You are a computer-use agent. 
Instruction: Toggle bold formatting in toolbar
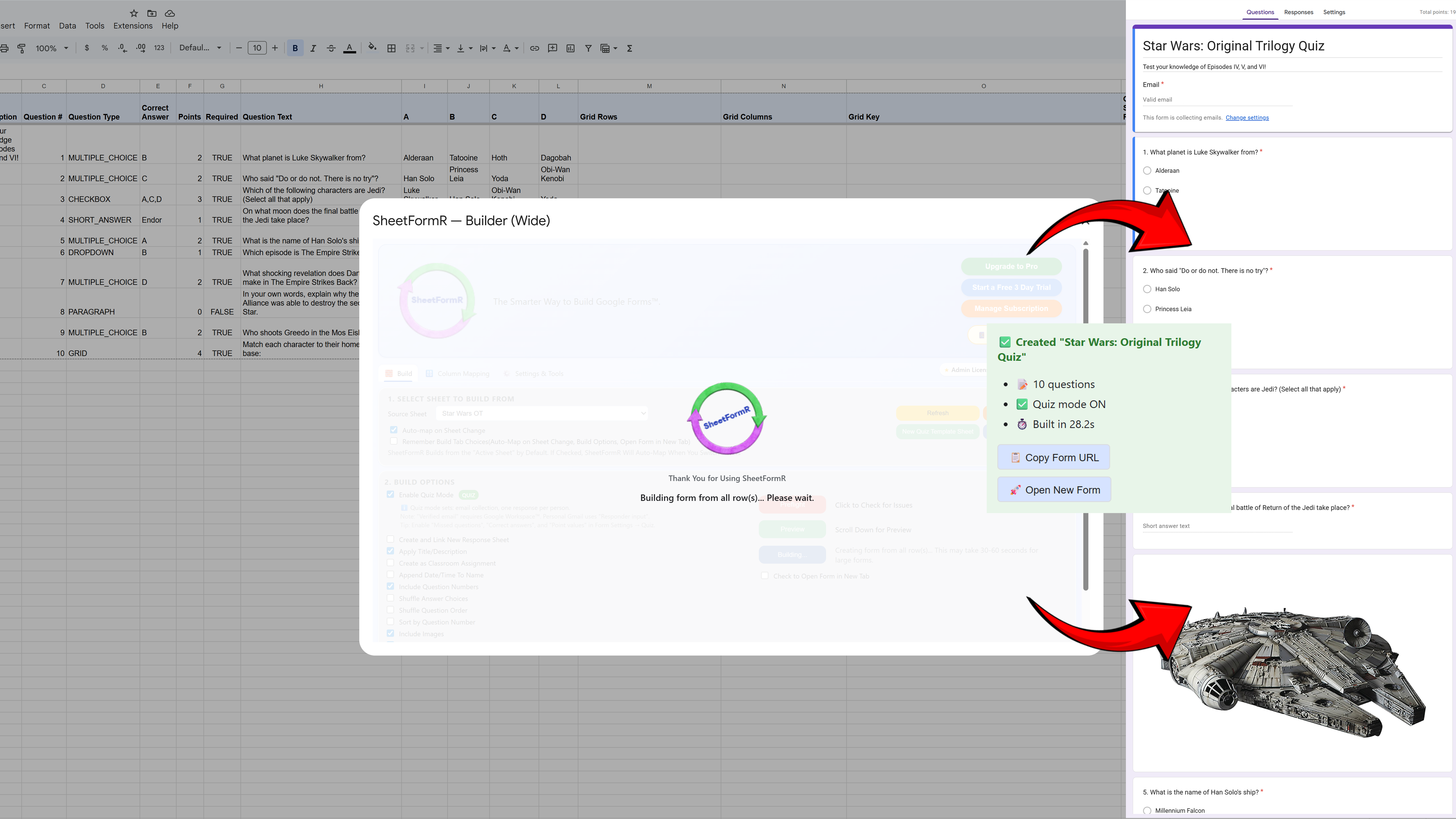(x=295, y=48)
